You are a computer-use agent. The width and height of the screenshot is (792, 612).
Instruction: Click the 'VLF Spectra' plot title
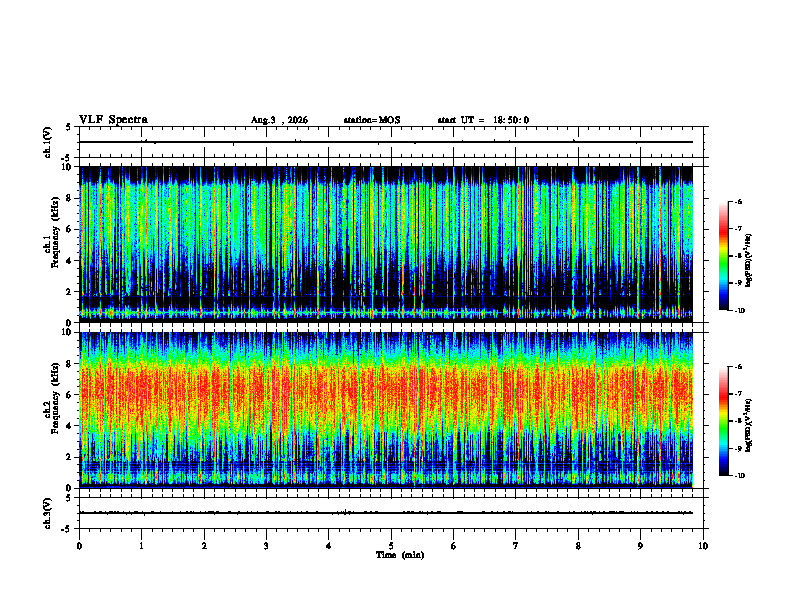click(x=113, y=120)
